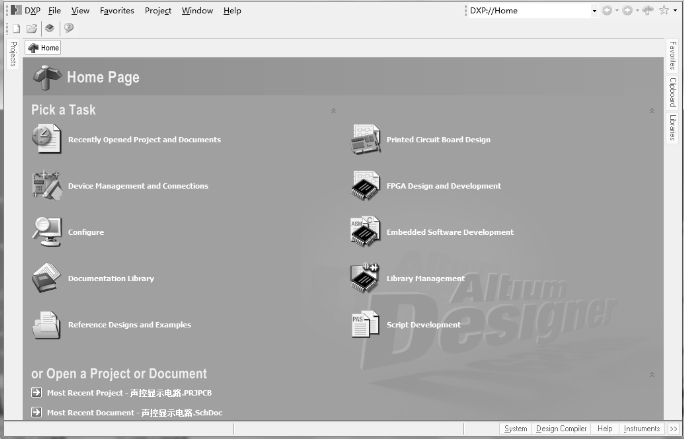Open the back button history dropdown arrow

[x=617, y=10]
